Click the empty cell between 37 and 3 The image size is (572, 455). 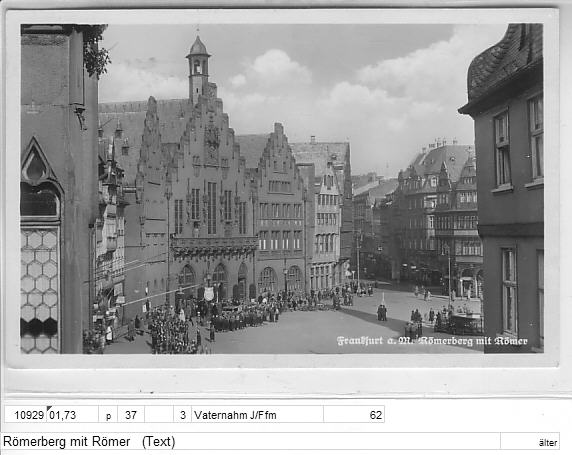tap(159, 414)
